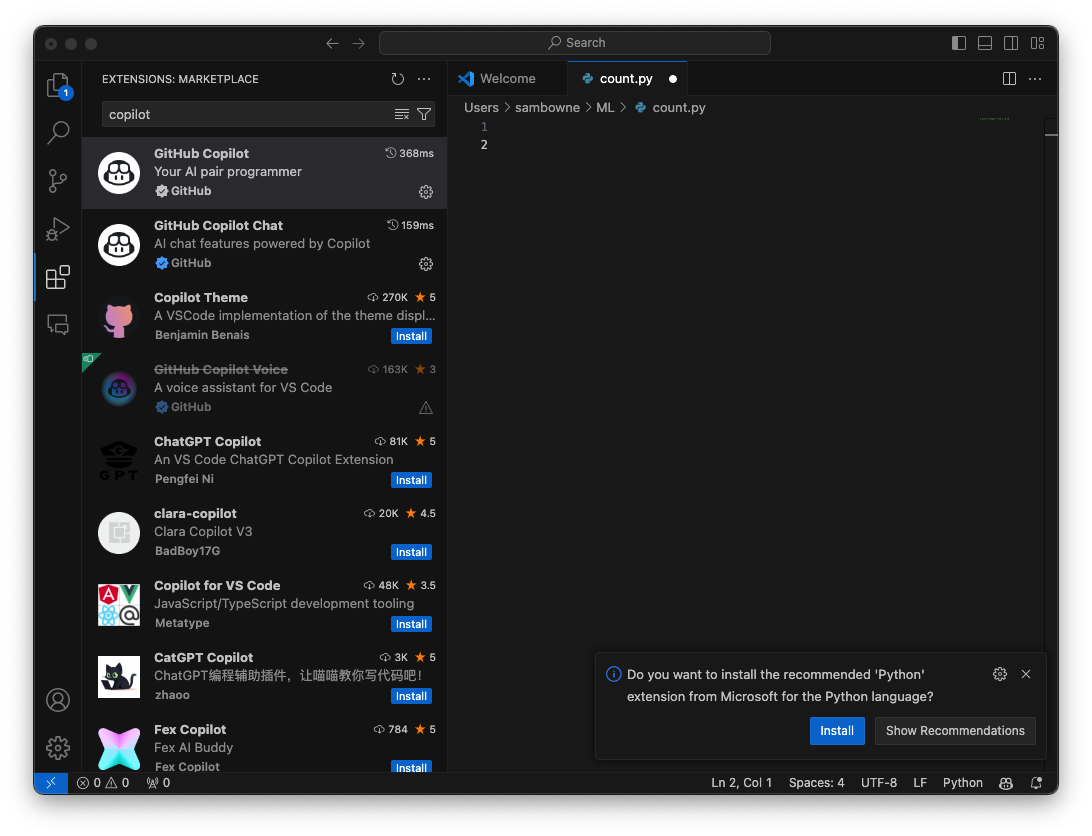Open manage gear for GitHub Copilot
1092x836 pixels.
[426, 192]
